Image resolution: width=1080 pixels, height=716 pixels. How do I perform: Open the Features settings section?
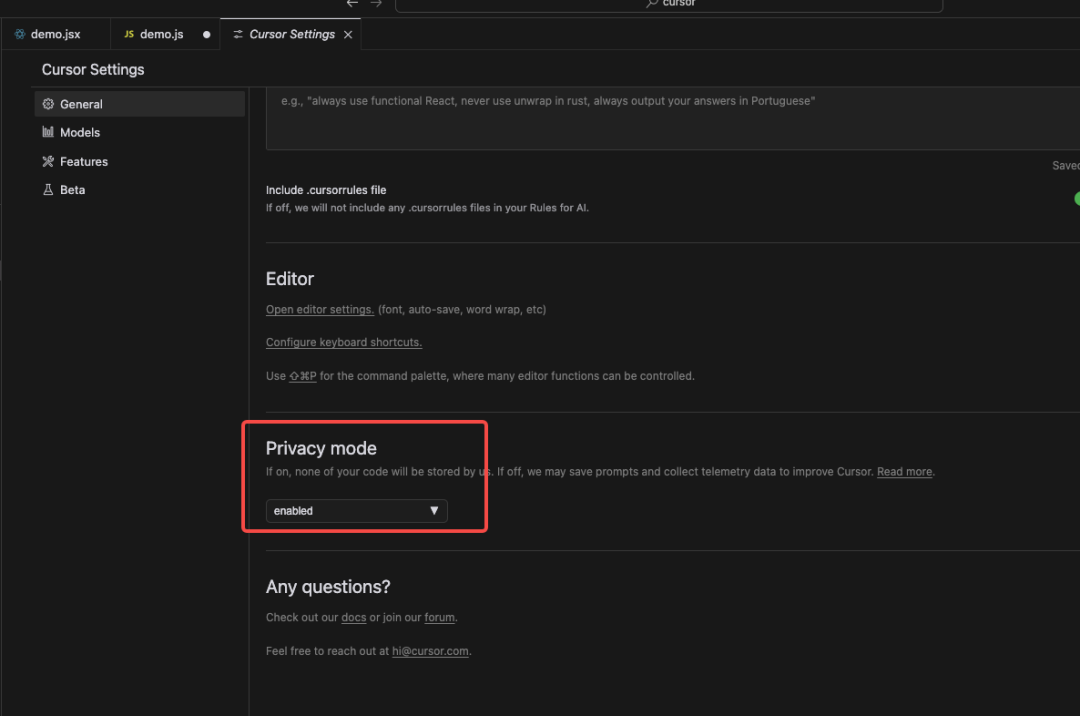140,161
